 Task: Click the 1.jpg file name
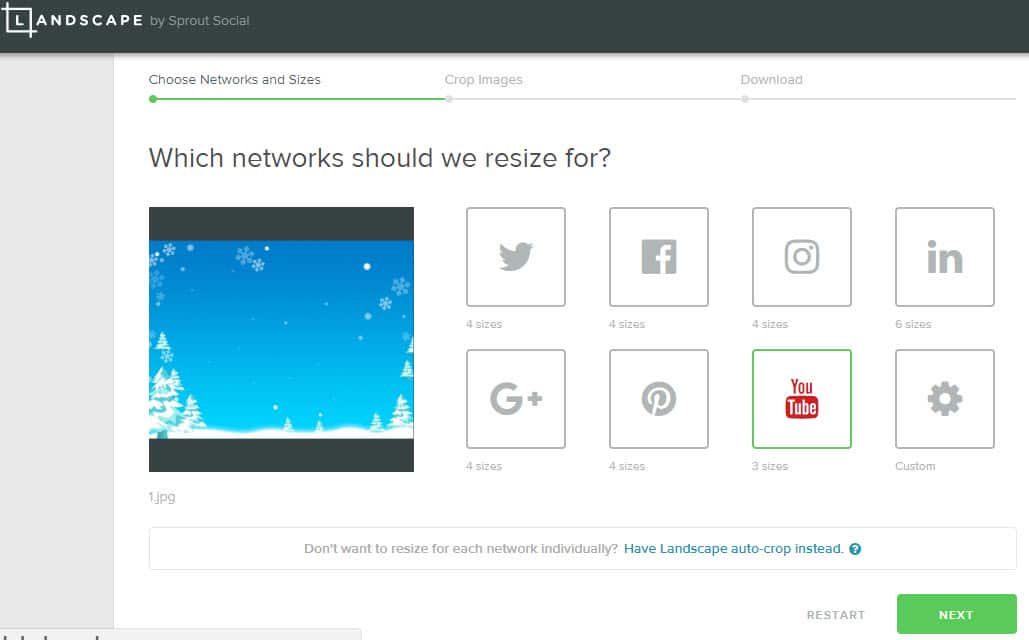click(x=162, y=497)
